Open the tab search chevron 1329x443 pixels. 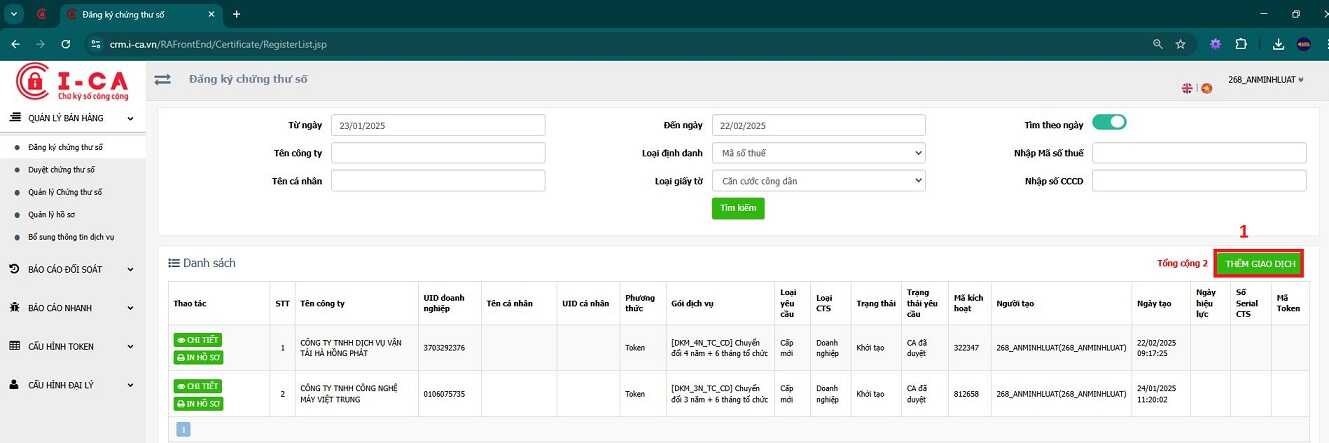click(x=14, y=14)
